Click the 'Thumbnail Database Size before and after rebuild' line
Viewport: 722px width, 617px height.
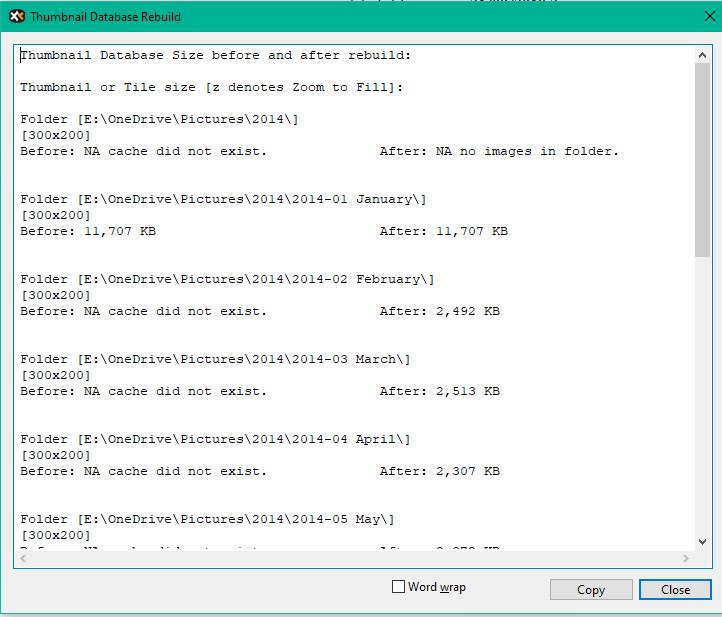pos(215,56)
